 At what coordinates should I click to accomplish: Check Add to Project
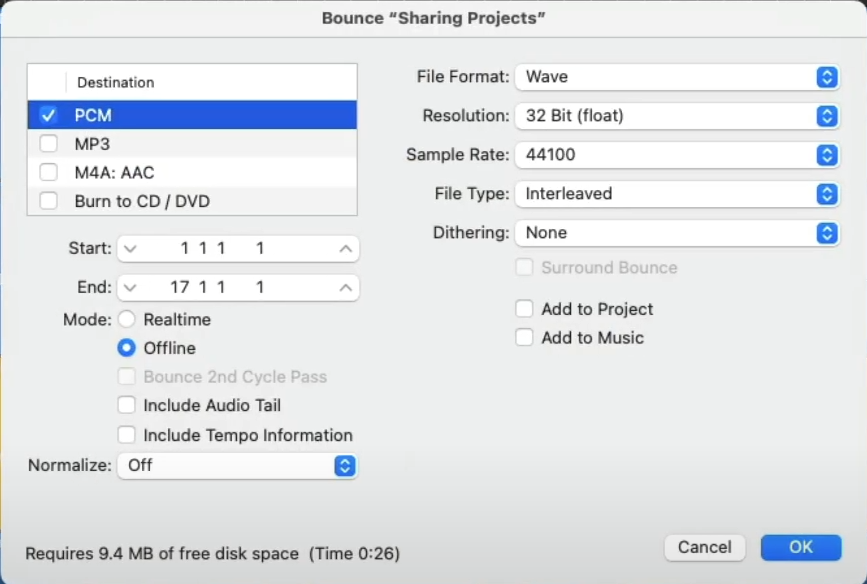point(524,309)
